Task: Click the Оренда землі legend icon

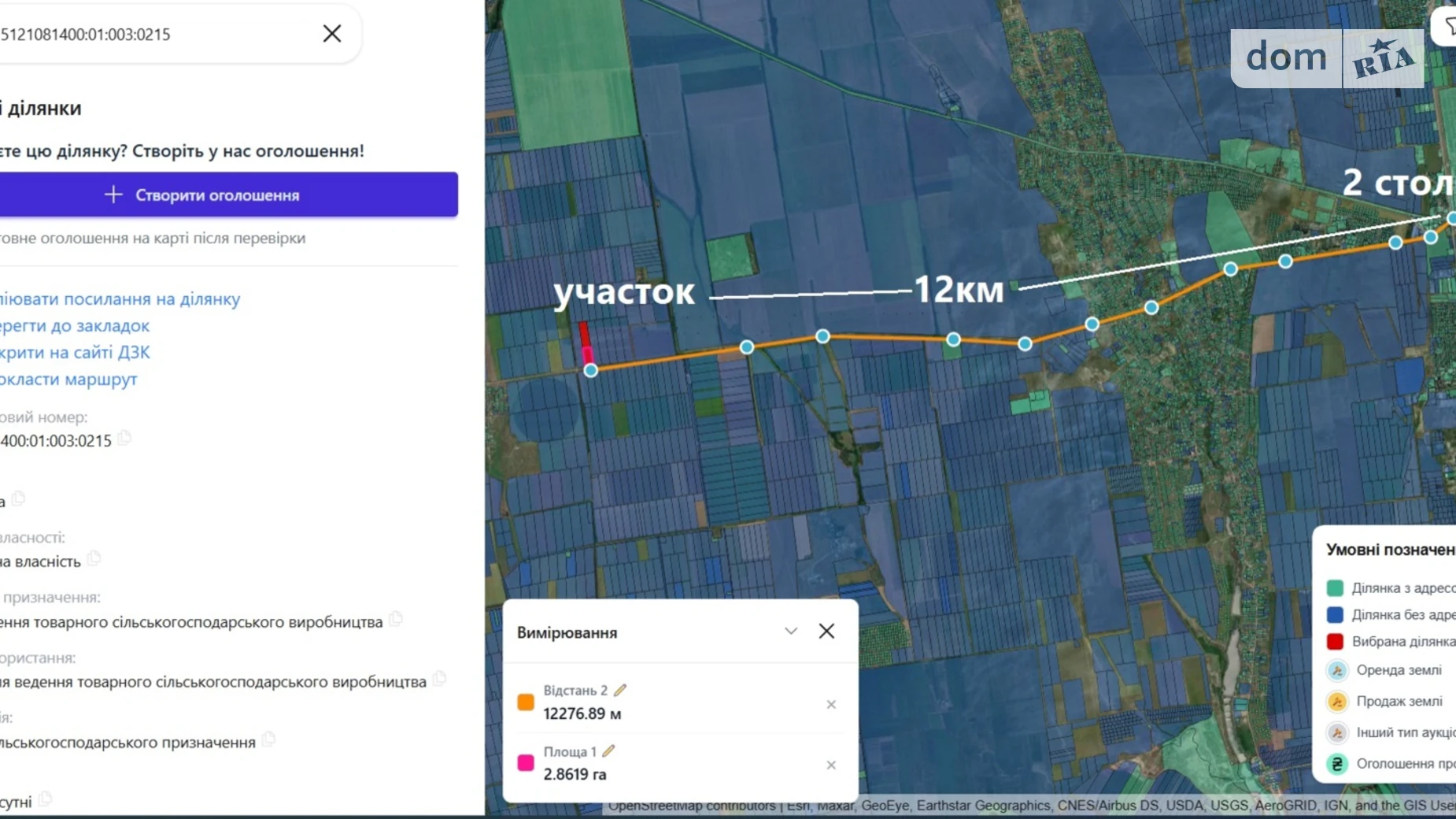Action: (x=1336, y=671)
